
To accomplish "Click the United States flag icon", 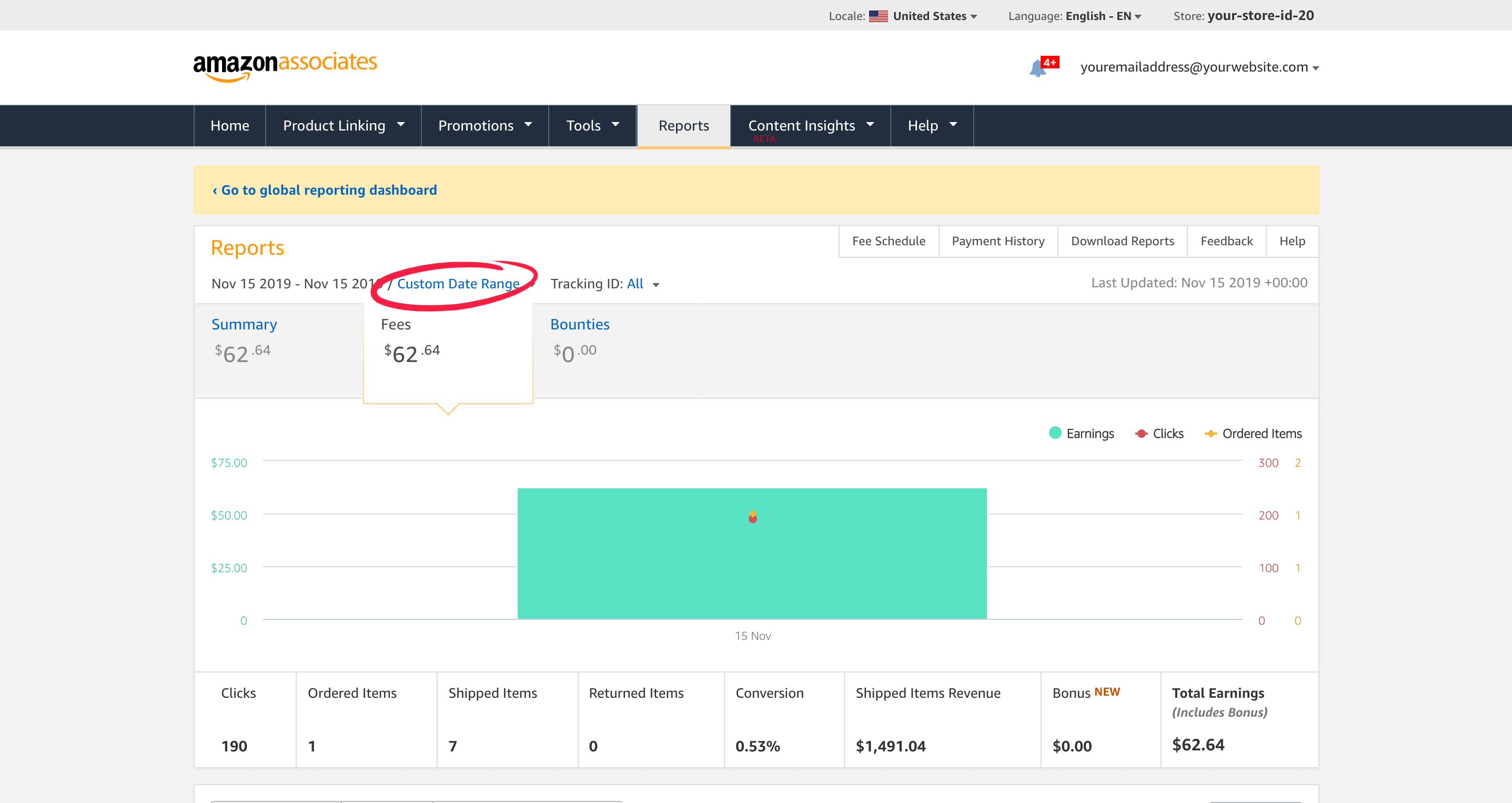I will tap(878, 16).
